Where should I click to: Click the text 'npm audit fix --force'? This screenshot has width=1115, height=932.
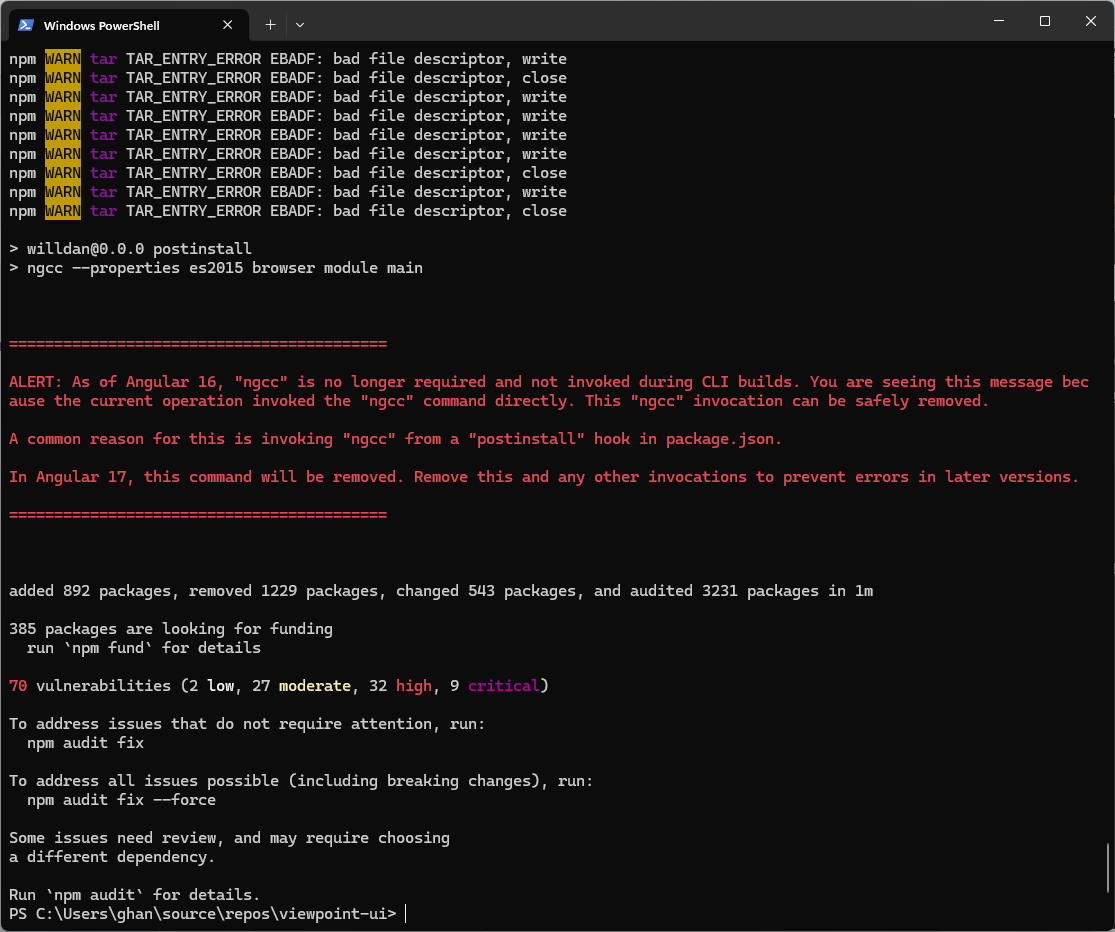(x=122, y=800)
